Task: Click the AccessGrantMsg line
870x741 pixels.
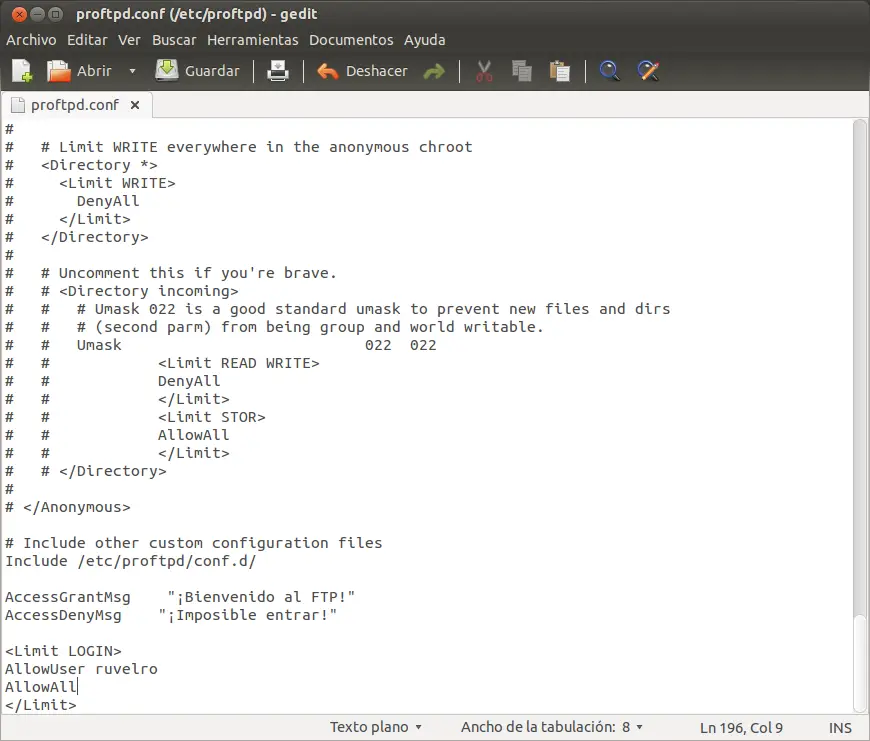Action: (x=180, y=597)
